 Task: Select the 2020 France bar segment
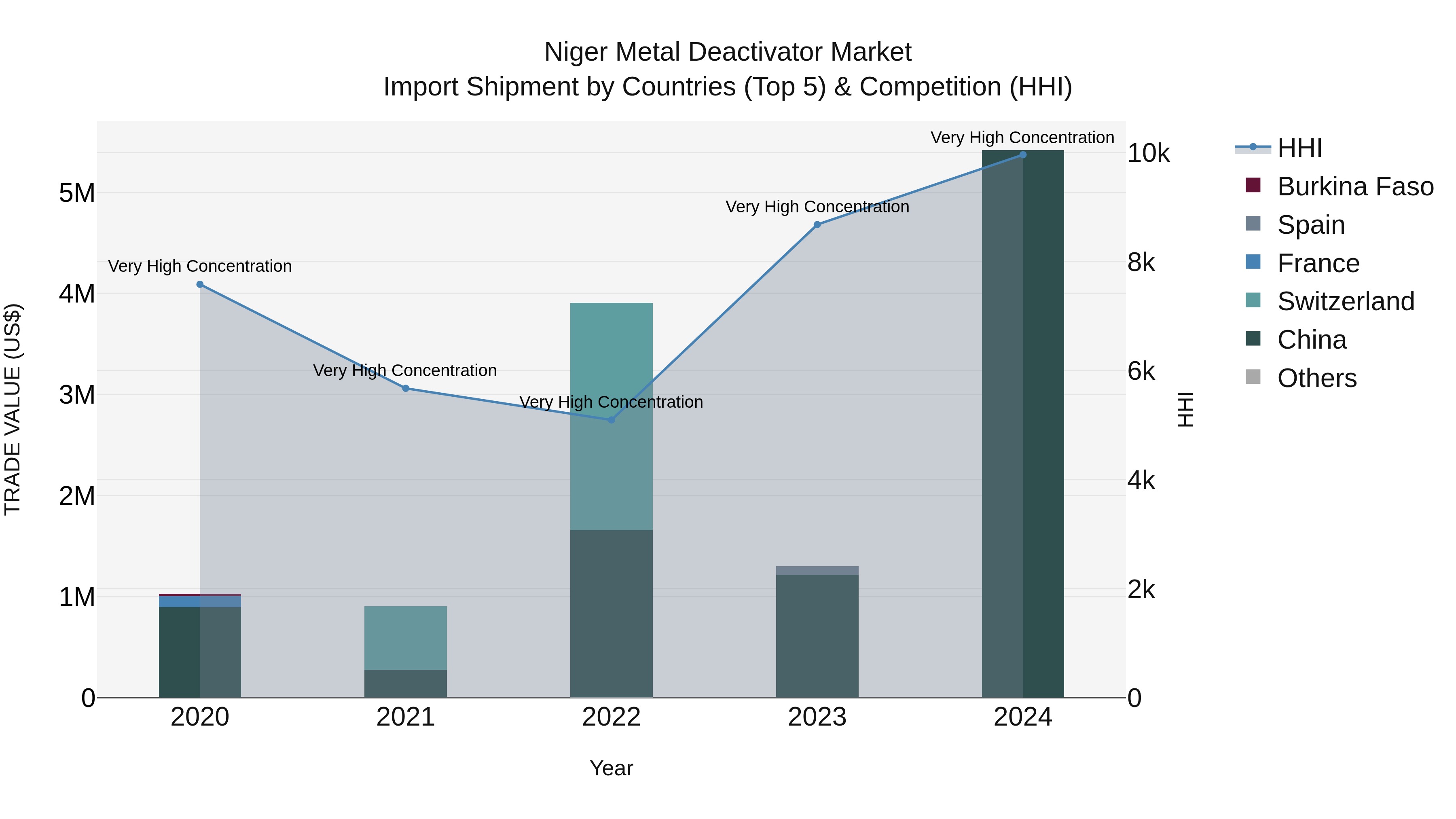[x=200, y=601]
